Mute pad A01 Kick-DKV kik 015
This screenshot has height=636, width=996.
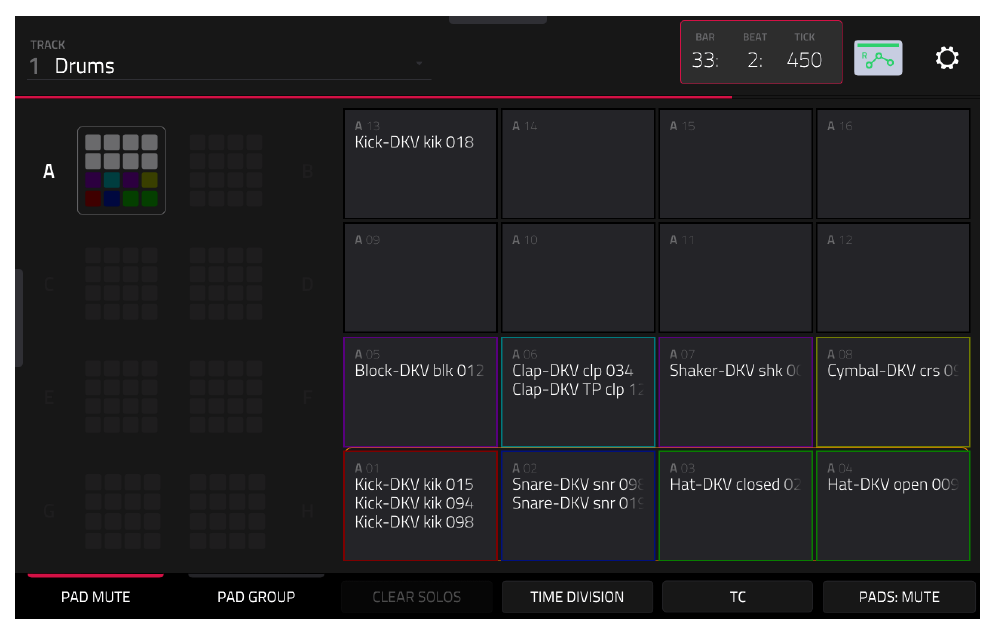(x=420, y=506)
